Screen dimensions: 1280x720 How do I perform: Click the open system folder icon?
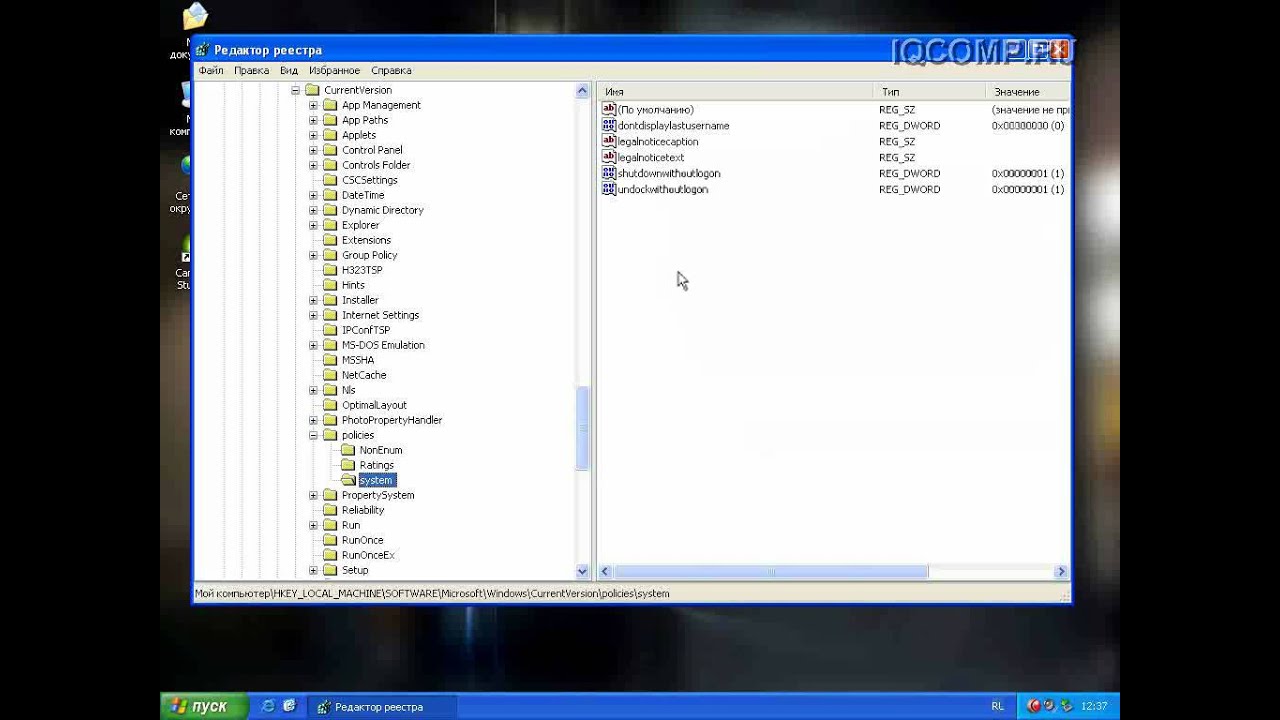point(348,480)
